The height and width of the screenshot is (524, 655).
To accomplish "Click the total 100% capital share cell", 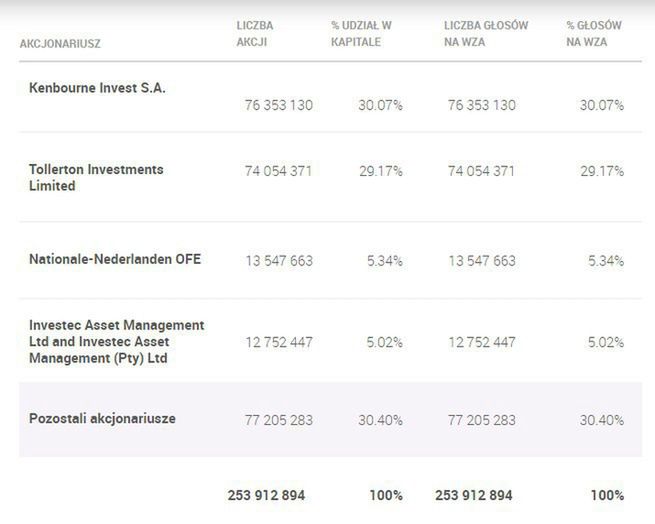I will (384, 495).
